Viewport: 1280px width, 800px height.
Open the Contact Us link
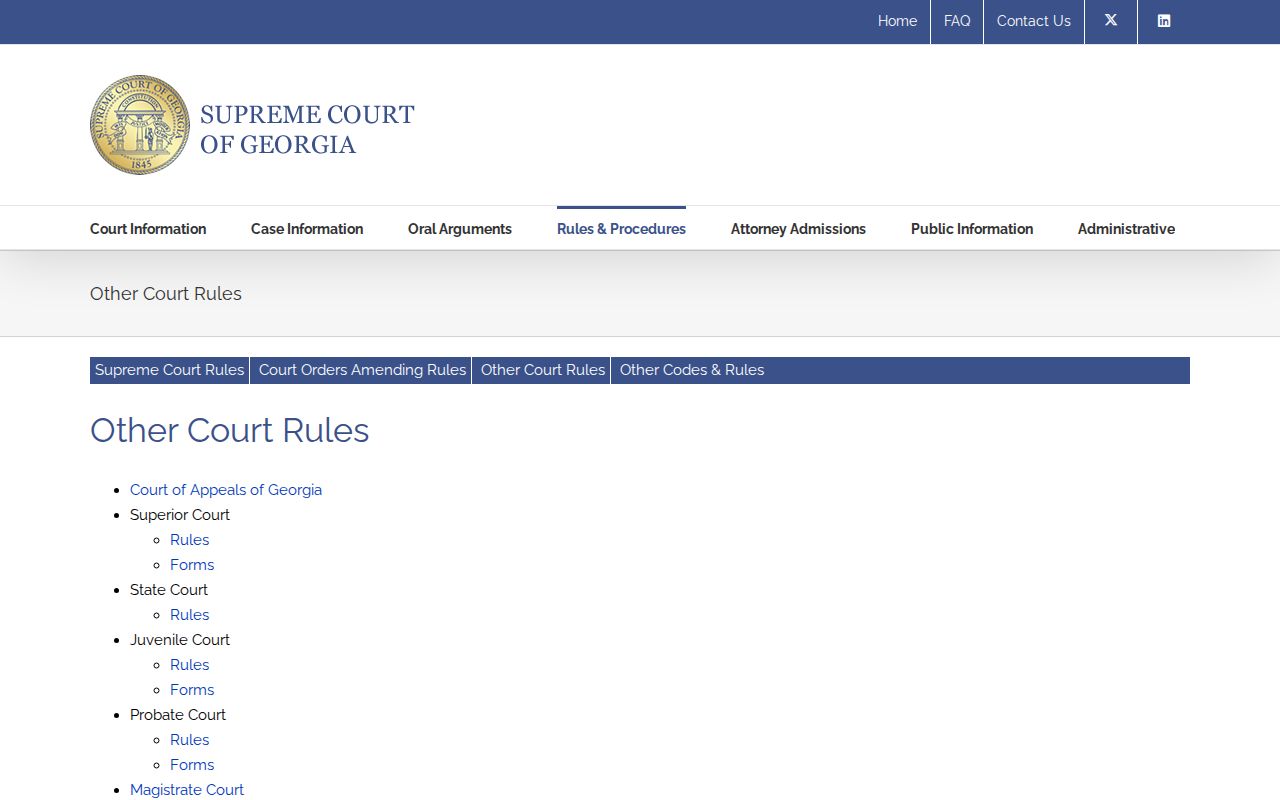pos(1034,21)
